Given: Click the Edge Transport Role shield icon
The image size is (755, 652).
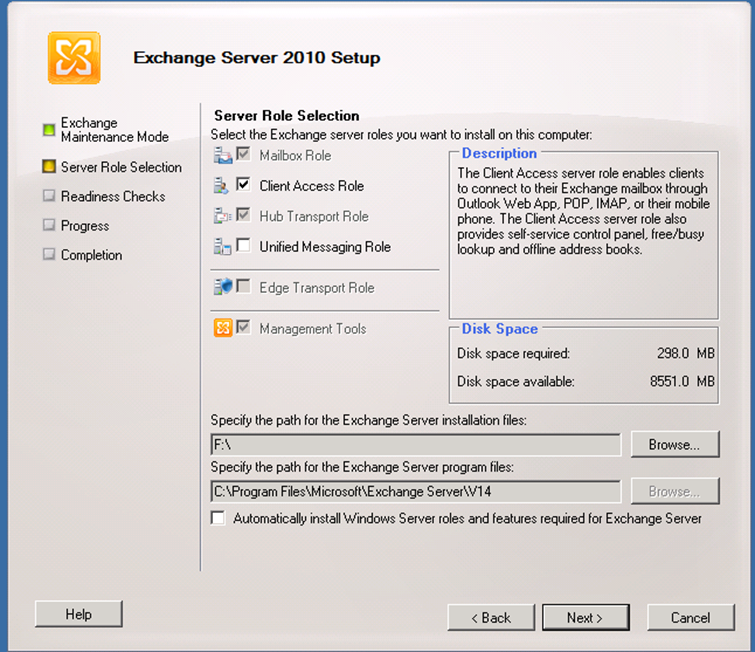Looking at the screenshot, I should coord(223,287).
